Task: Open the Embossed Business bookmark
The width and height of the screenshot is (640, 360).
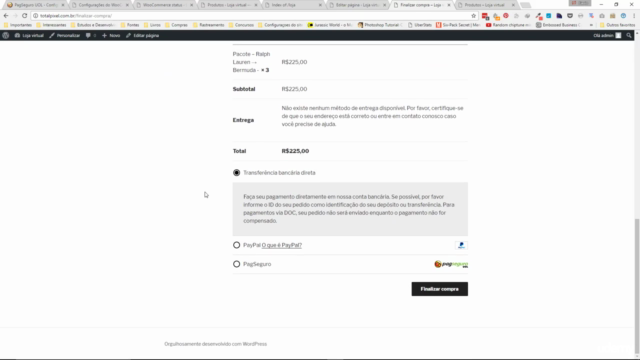Action: [558, 25]
